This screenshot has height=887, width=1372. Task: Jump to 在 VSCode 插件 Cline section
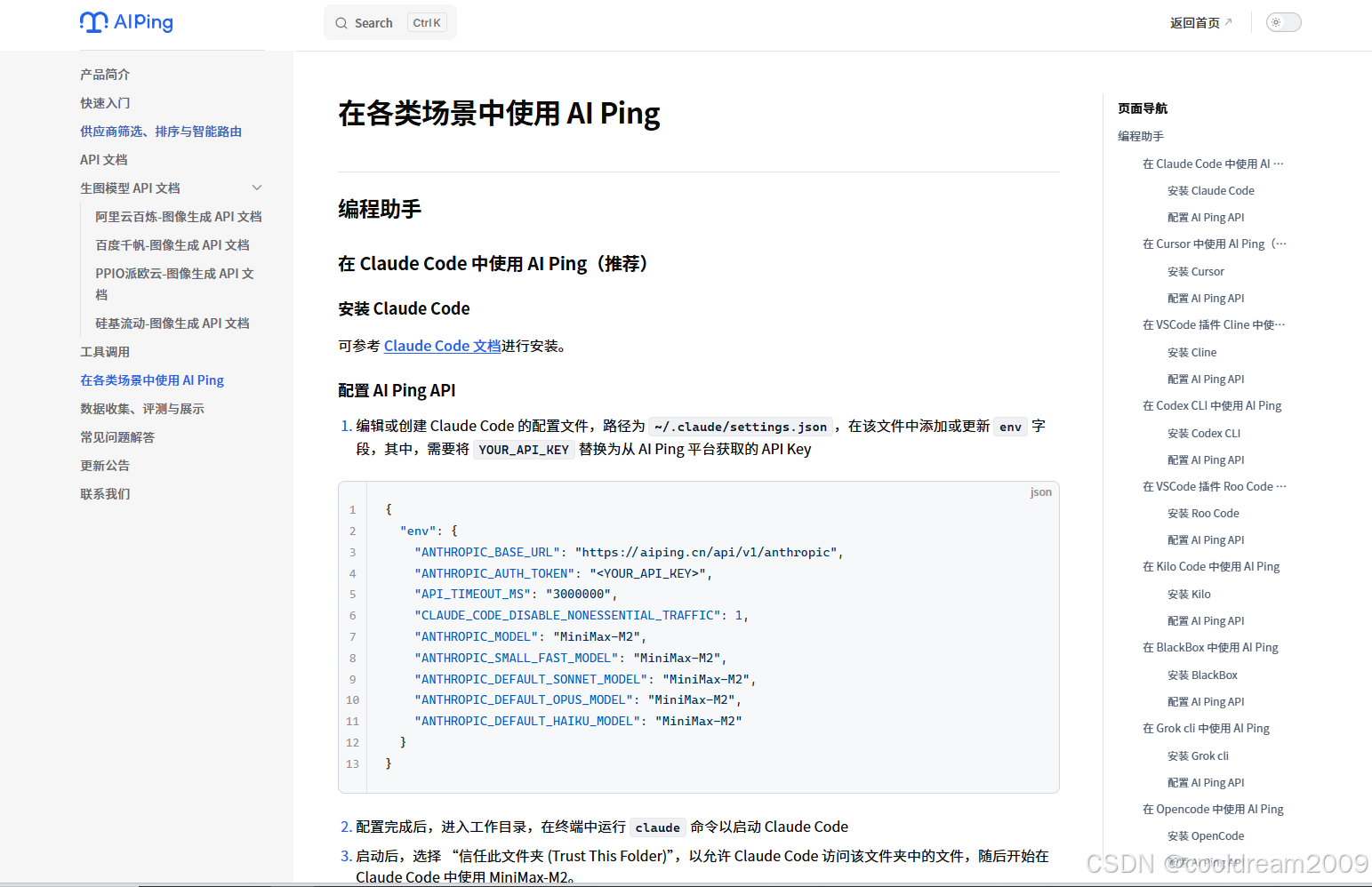[x=1214, y=324]
